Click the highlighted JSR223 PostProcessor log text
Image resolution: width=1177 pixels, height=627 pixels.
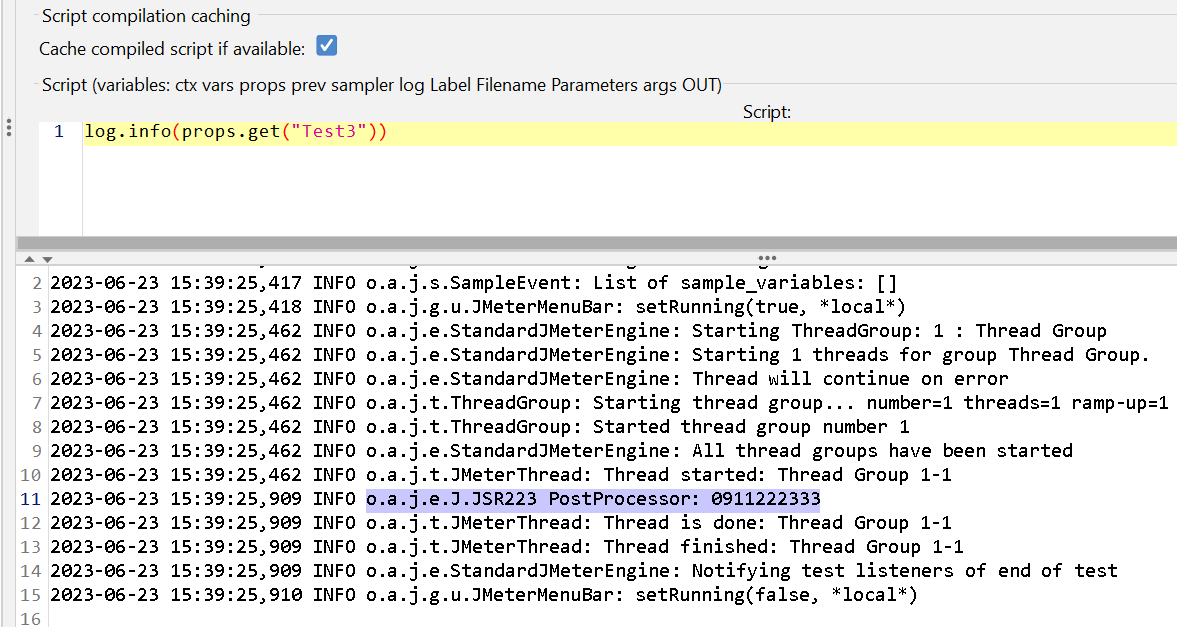click(592, 499)
